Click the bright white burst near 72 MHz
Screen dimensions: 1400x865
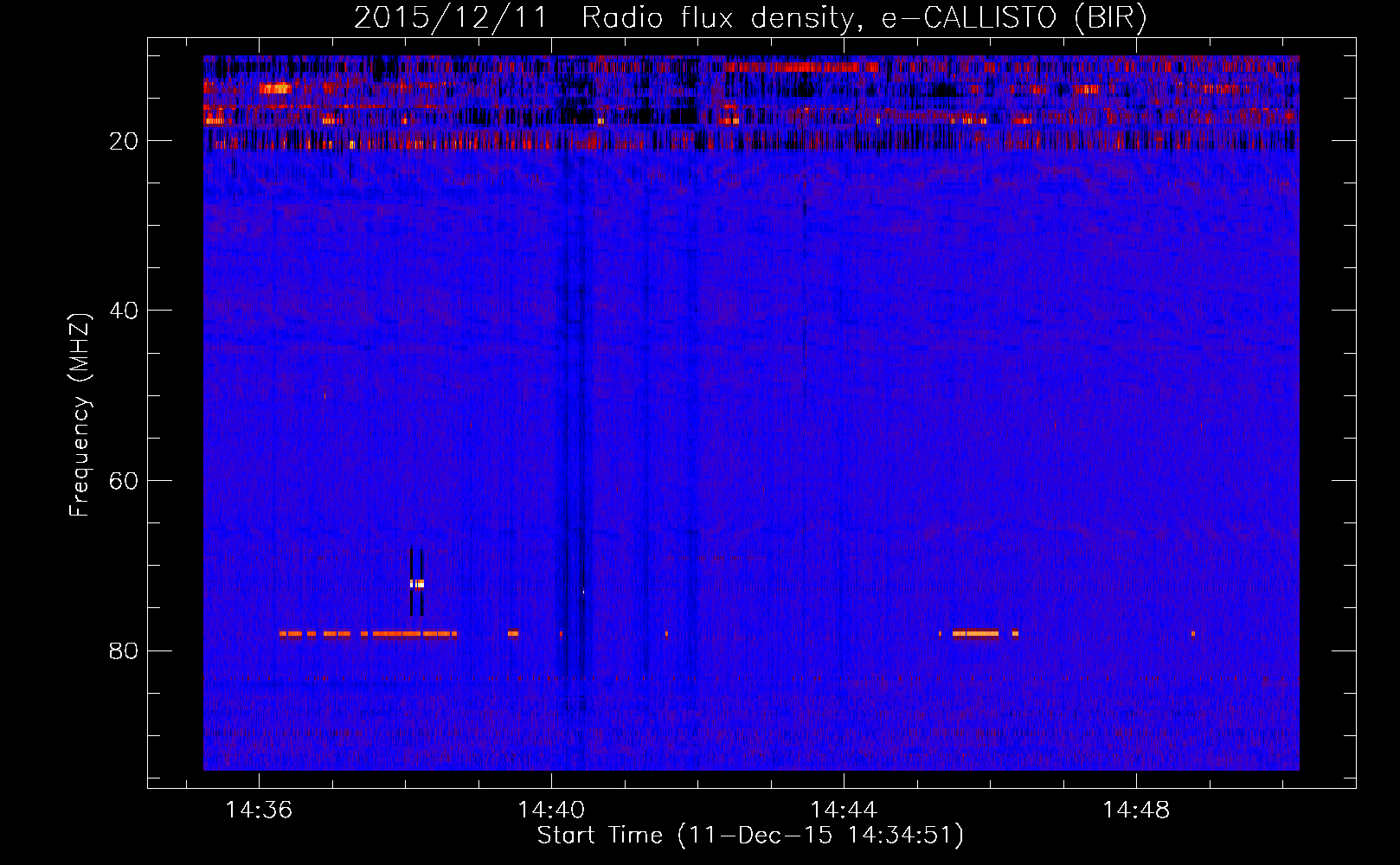pos(417,584)
